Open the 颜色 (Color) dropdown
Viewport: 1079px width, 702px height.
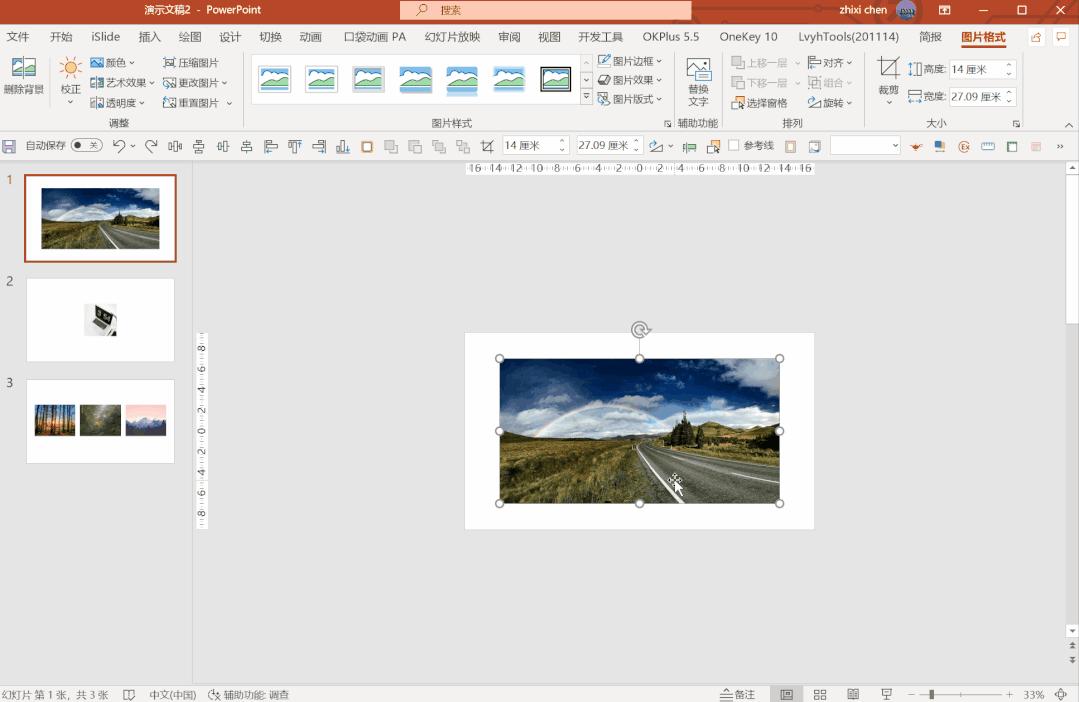[x=113, y=61]
